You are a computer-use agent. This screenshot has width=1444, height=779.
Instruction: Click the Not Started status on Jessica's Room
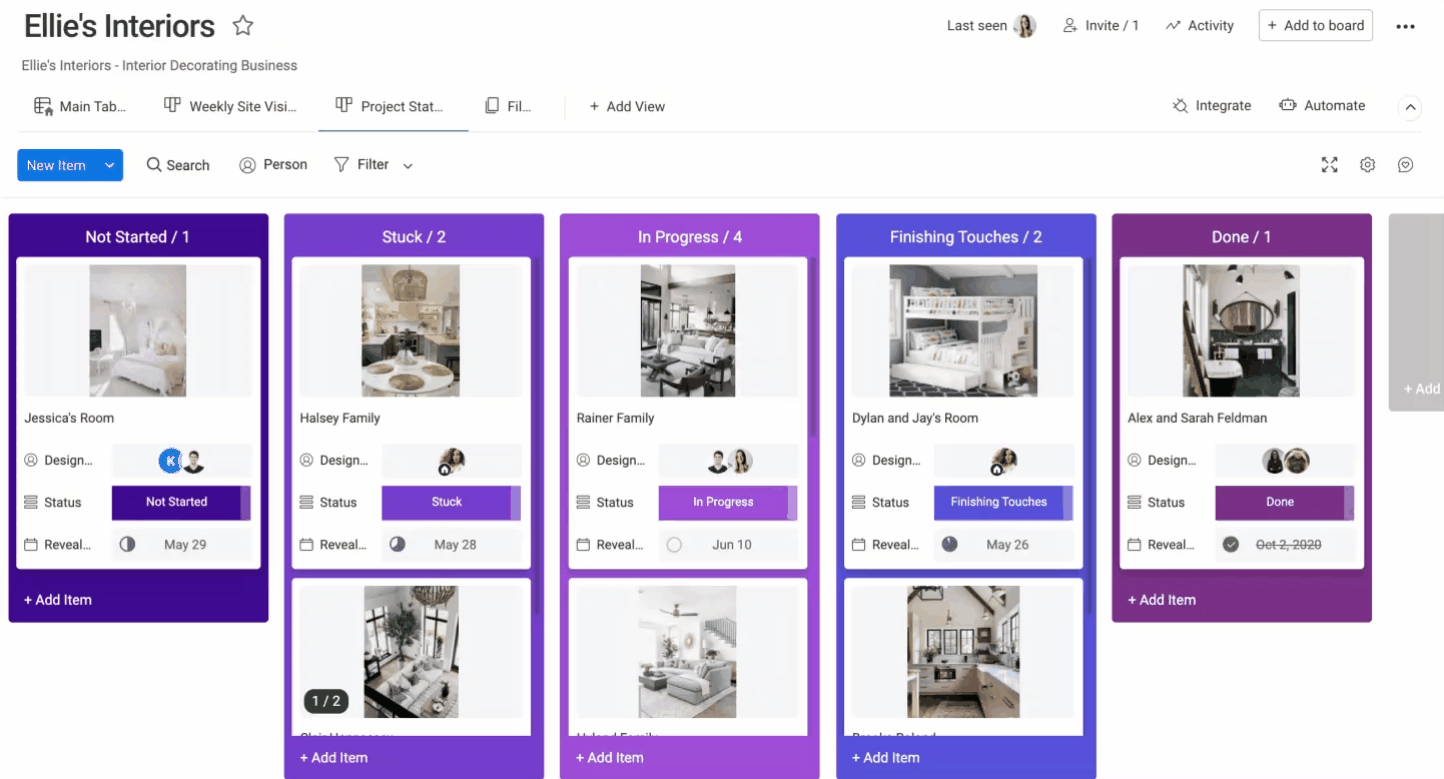[x=181, y=502]
